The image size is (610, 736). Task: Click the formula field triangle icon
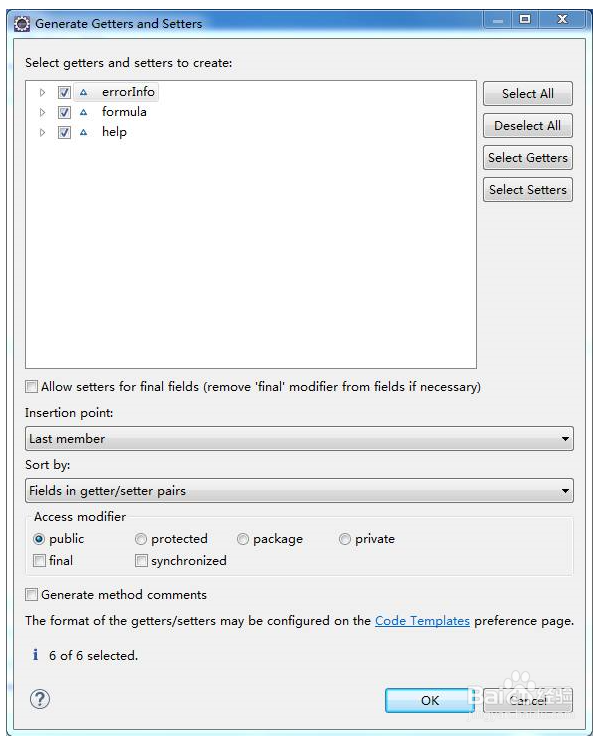click(84, 112)
